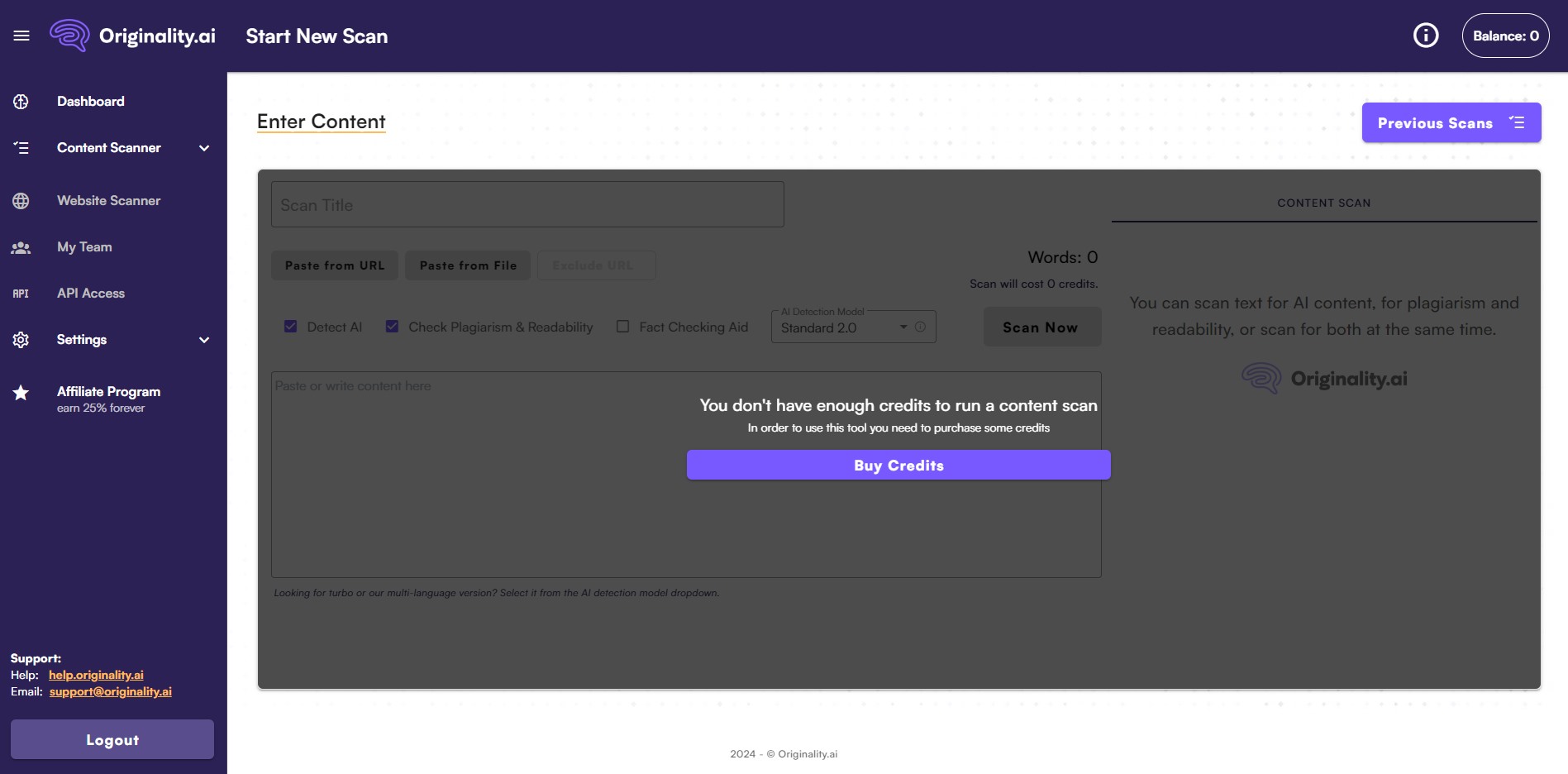Screen dimensions: 1568x774
Task: Click the Previous Scans button
Action: (1451, 122)
